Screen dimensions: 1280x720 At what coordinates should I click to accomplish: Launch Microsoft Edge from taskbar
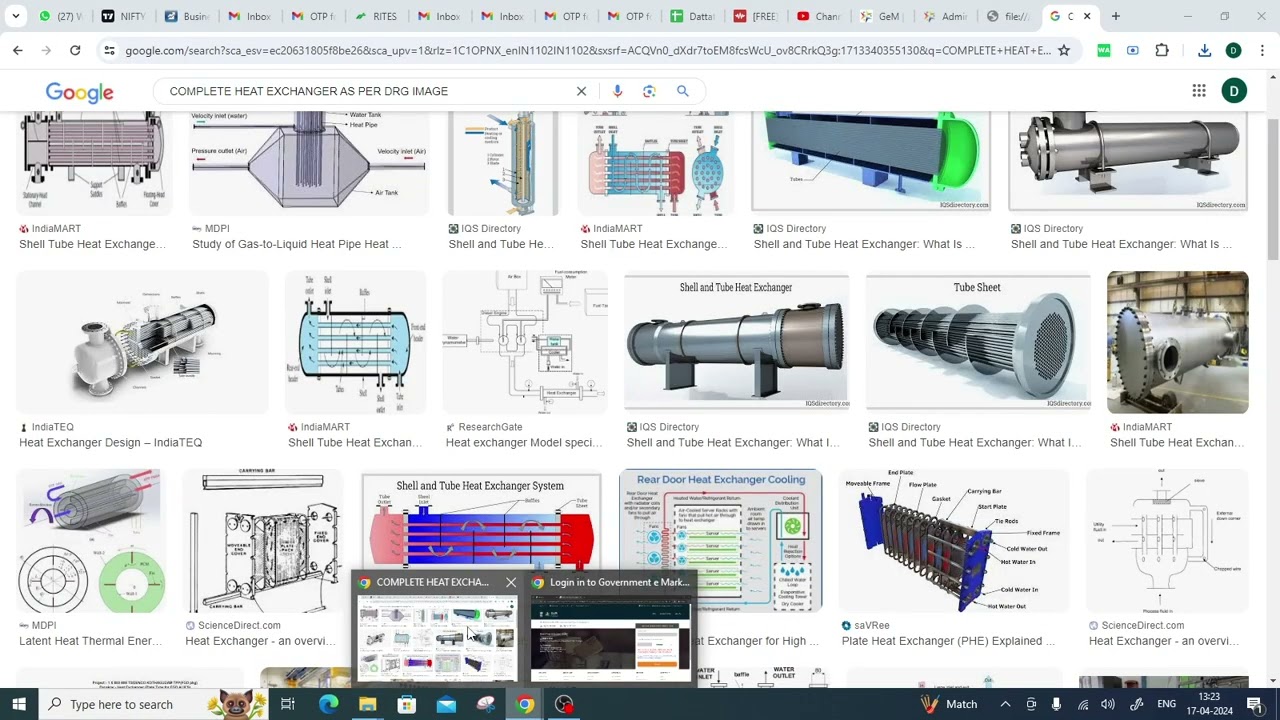pyautogui.click(x=328, y=704)
